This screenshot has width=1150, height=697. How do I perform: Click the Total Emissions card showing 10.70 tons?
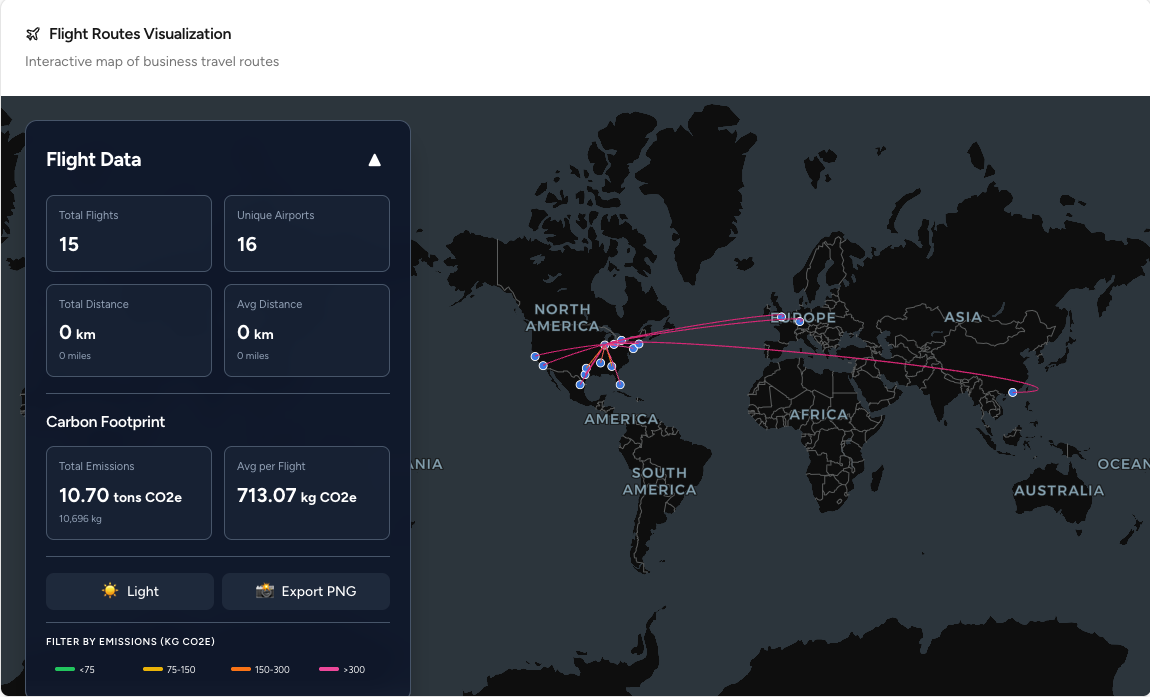point(128,492)
